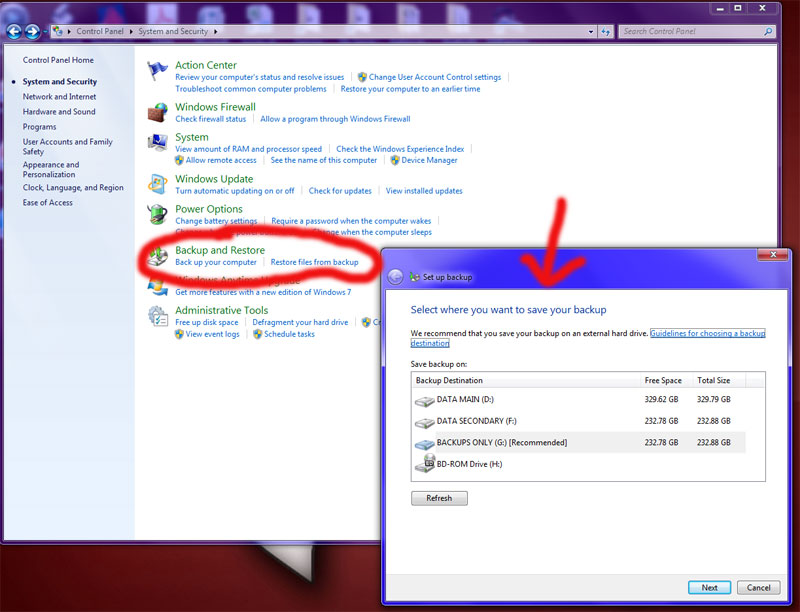This screenshot has width=800, height=612.
Task: Click the DATA SECONDARY (F:) drive icon
Action: pos(424,422)
